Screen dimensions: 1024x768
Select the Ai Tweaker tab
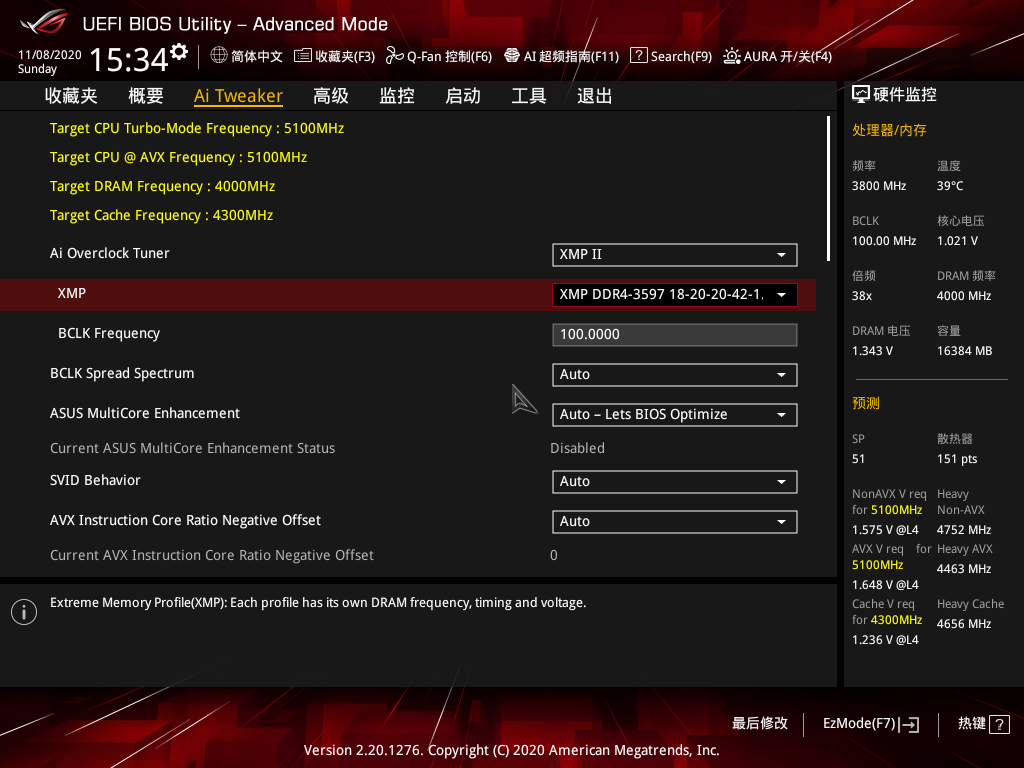[238, 96]
